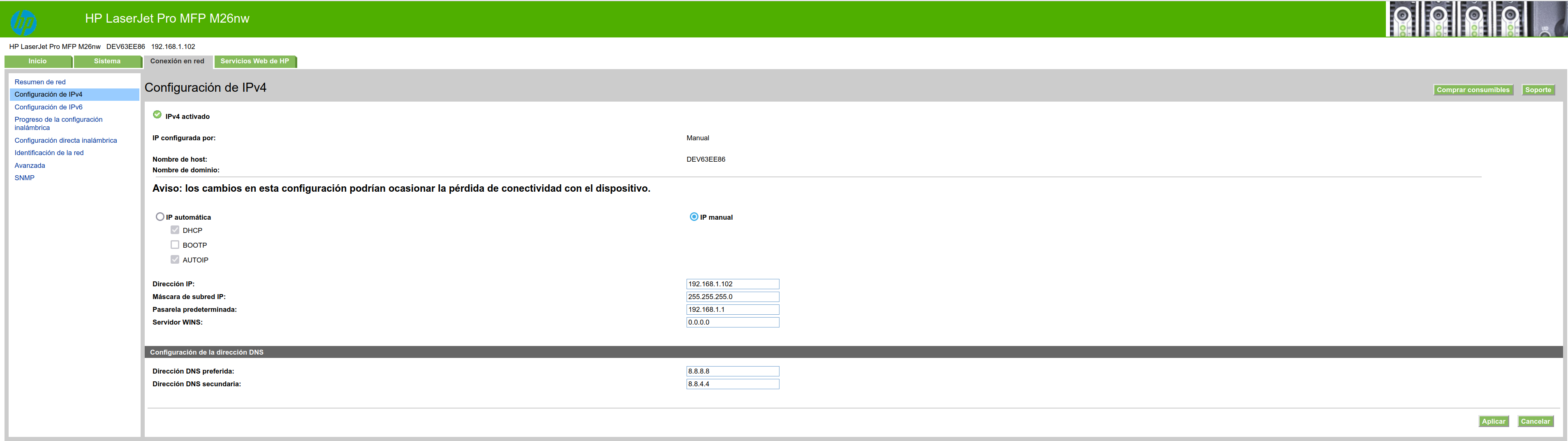
Task: Open Configuración directa inalámbrica link
Action: coord(66,141)
